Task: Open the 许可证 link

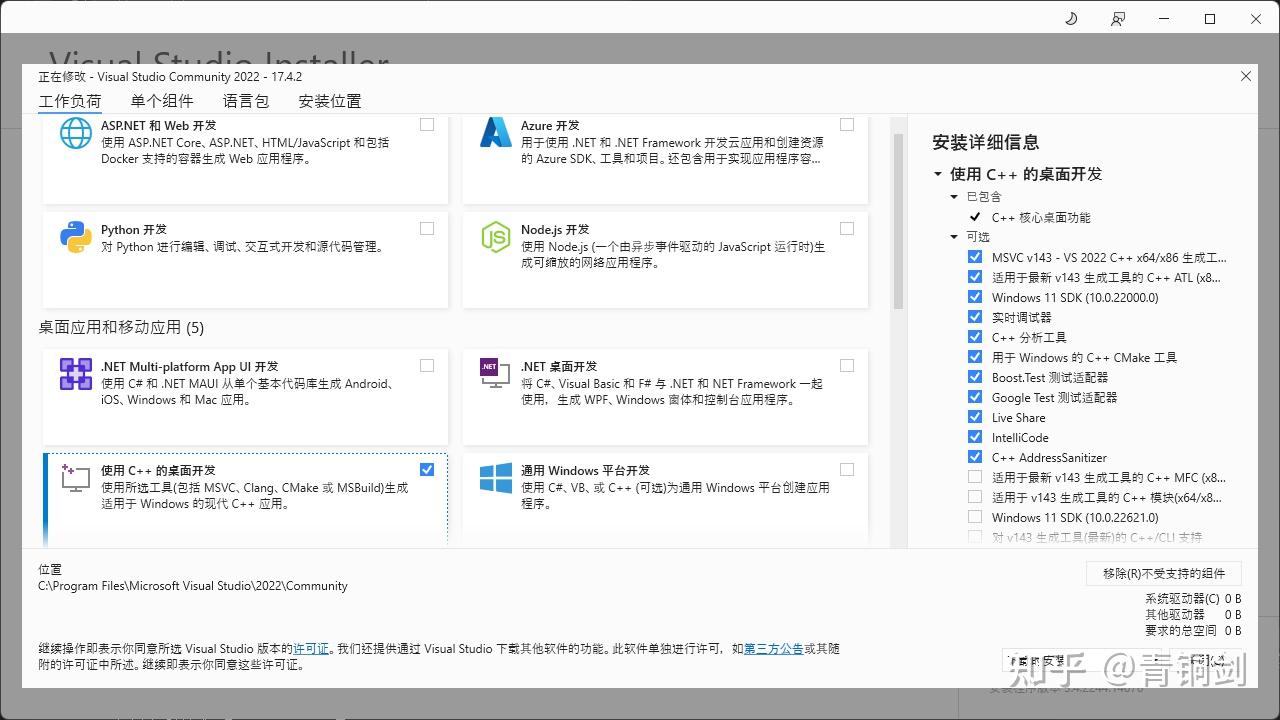Action: coord(312,648)
